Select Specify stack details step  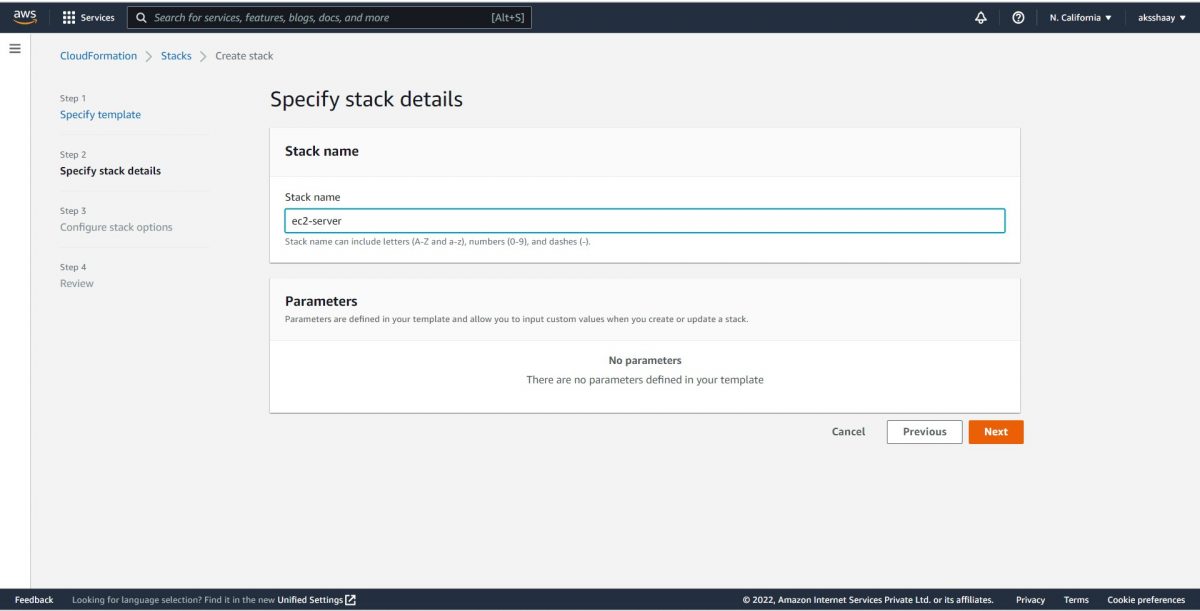click(x=110, y=171)
